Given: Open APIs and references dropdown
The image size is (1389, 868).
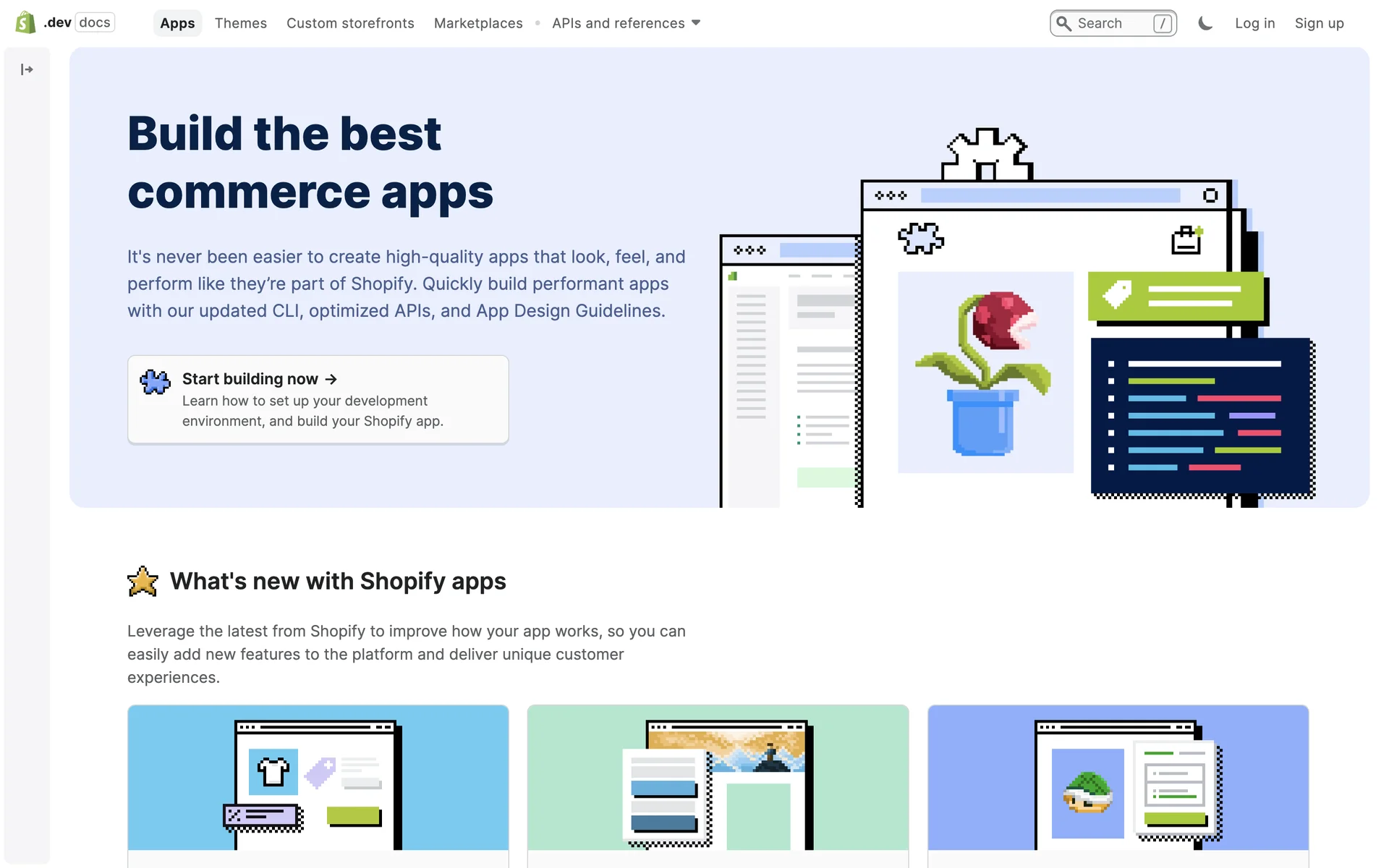Looking at the screenshot, I should click(626, 23).
